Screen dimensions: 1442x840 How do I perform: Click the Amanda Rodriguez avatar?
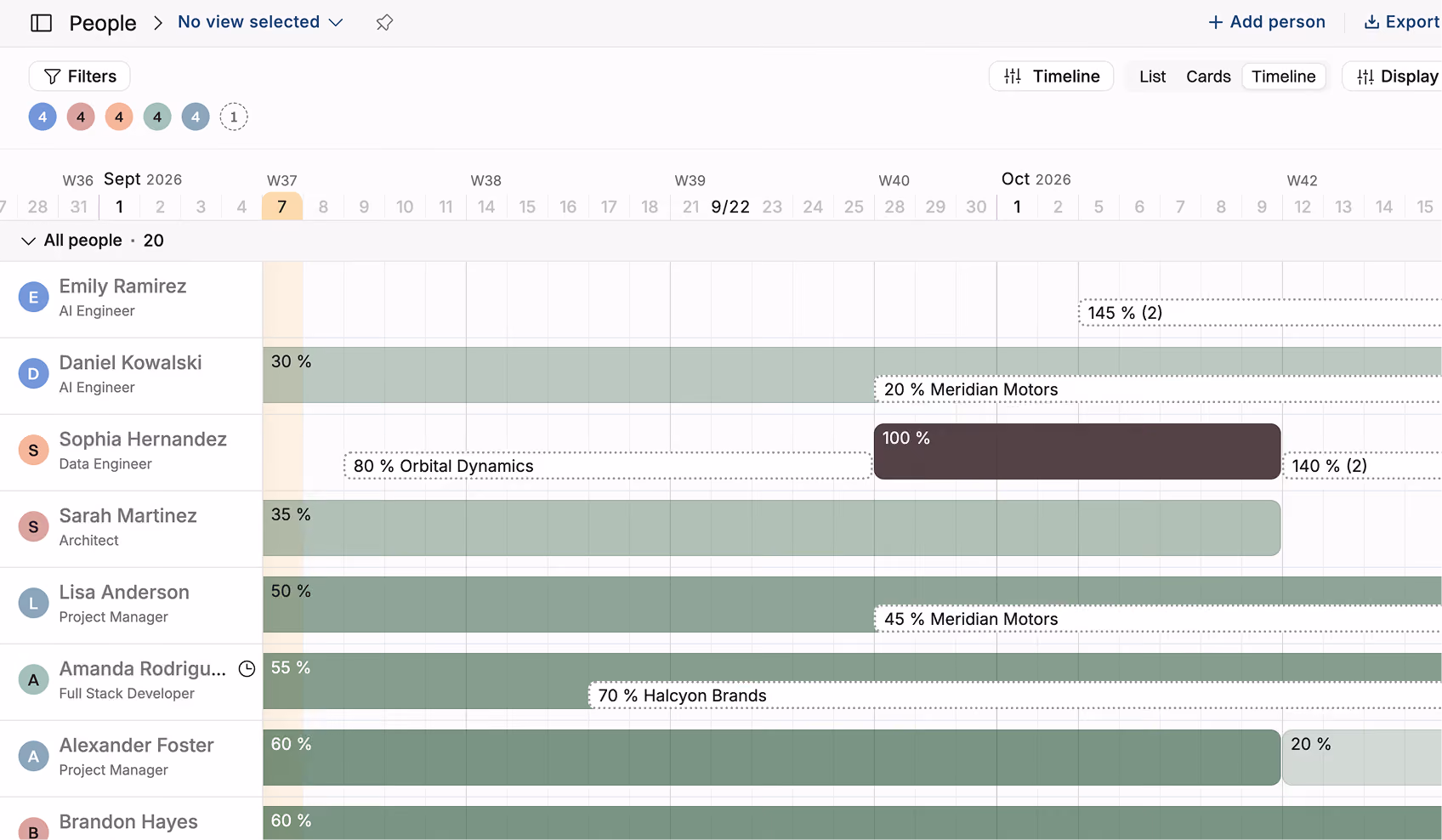(33, 680)
